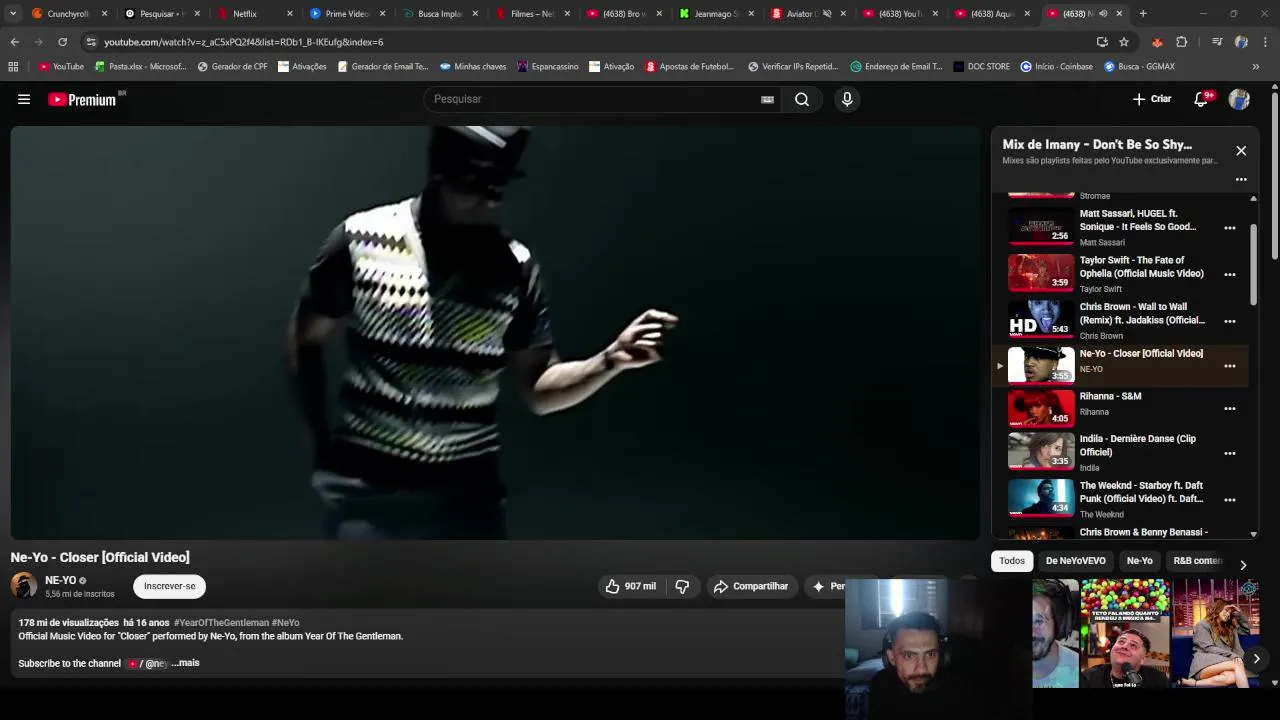Image resolution: width=1280 pixels, height=720 pixels.
Task: Open the notifications bell
Action: [x=1201, y=99]
